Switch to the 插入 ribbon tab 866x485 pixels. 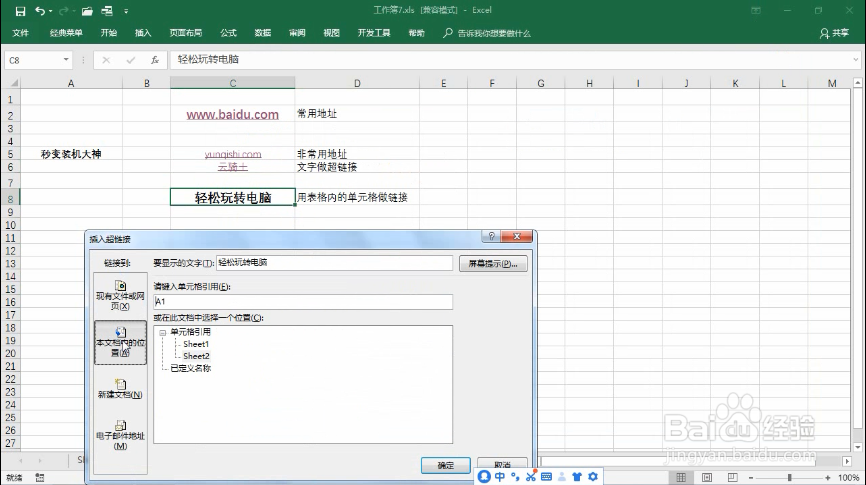pos(143,33)
